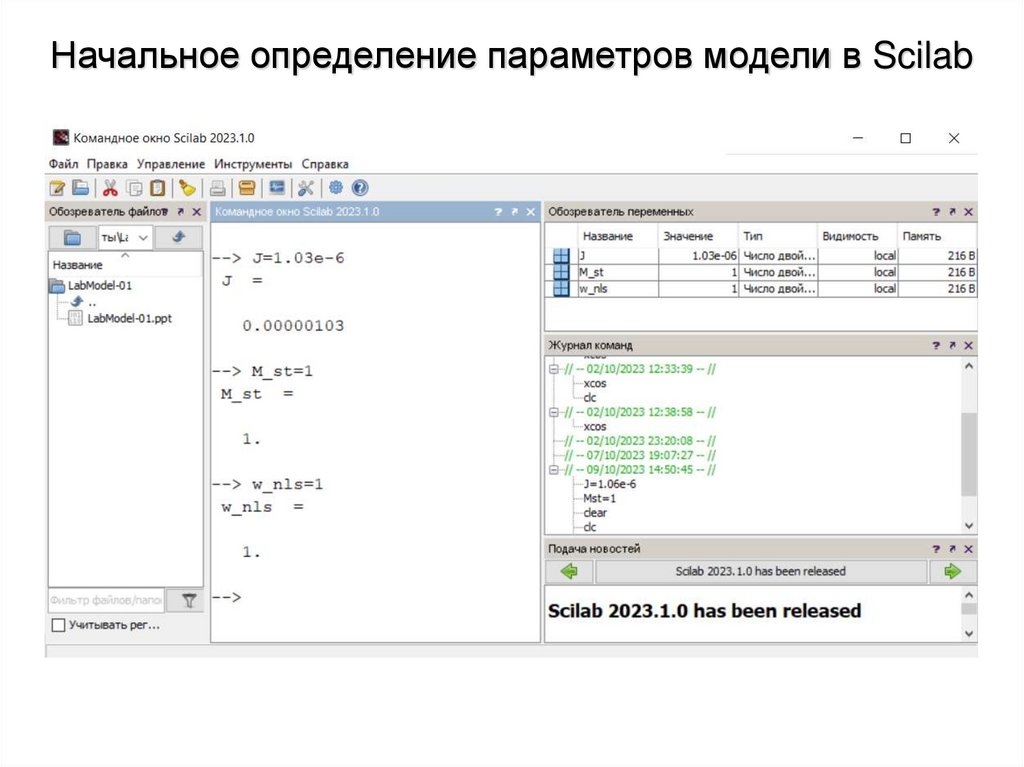Open the Файл menu
Screen dimensions: 1024x767
pos(64,163)
